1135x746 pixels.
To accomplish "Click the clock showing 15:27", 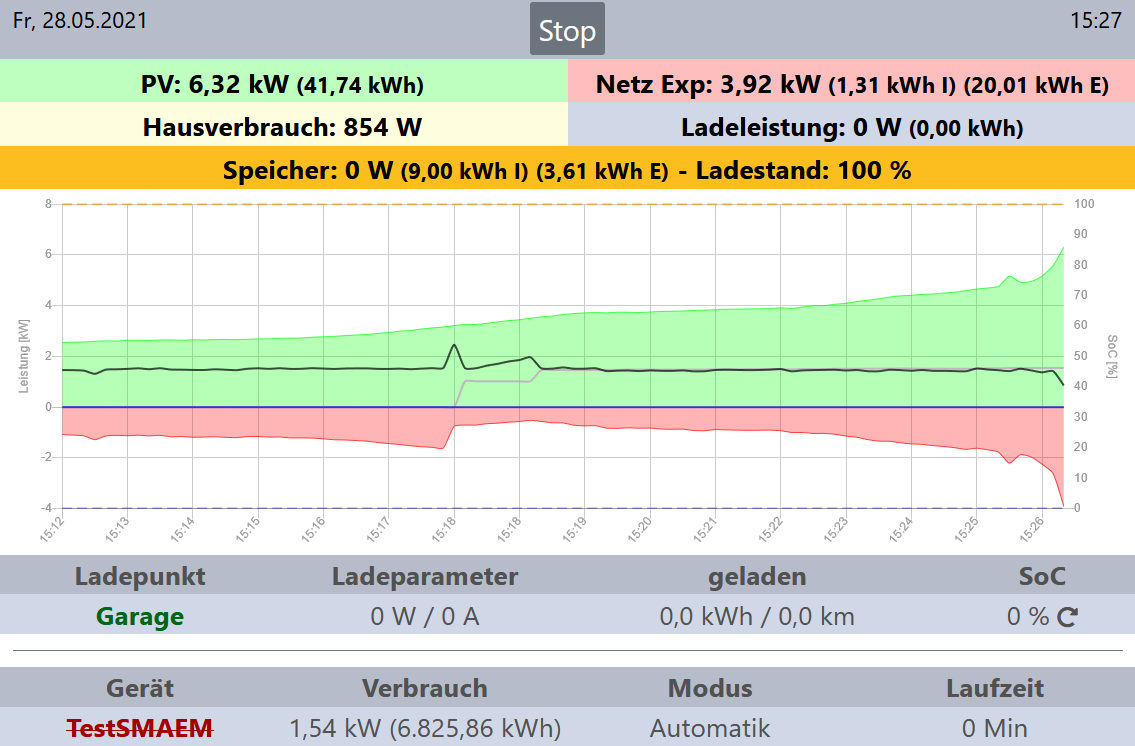I will coord(1096,20).
